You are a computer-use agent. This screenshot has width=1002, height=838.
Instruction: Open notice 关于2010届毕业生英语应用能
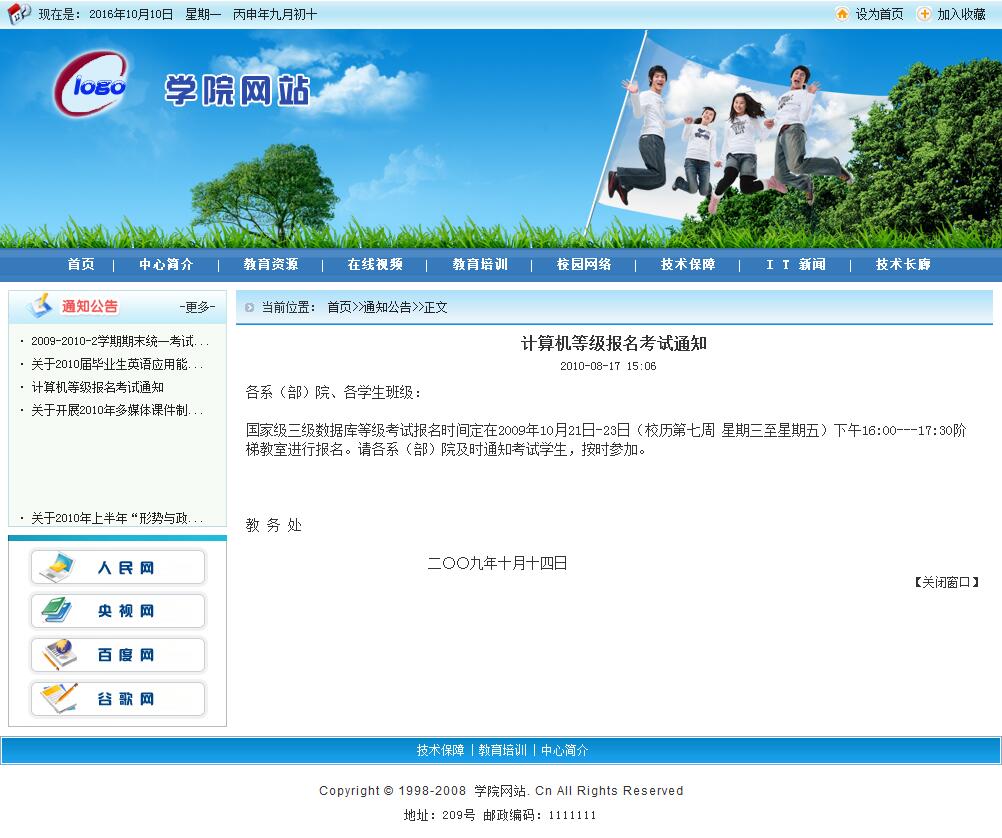(x=117, y=364)
